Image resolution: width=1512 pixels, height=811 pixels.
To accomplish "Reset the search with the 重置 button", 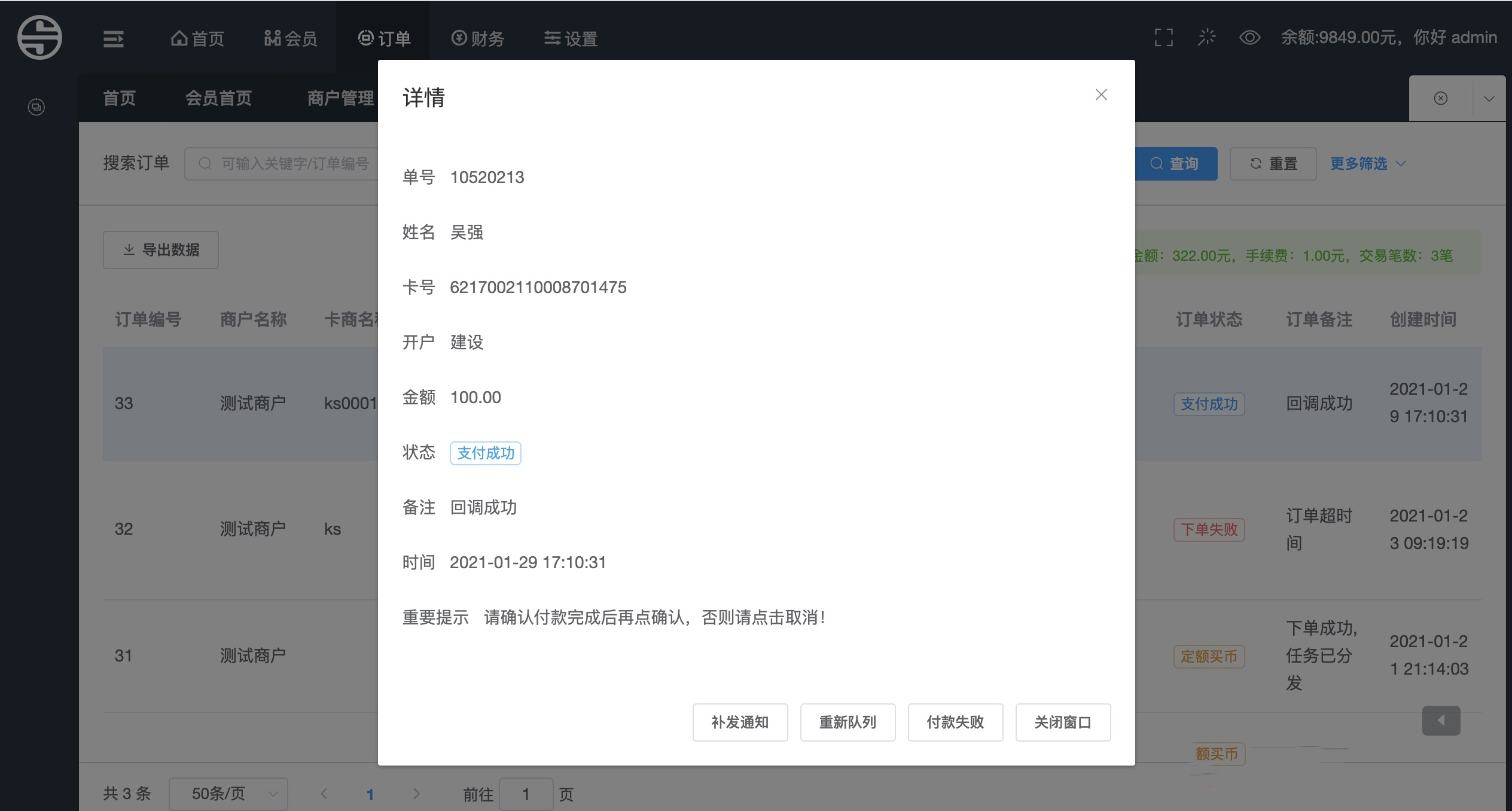I will click(1273, 163).
